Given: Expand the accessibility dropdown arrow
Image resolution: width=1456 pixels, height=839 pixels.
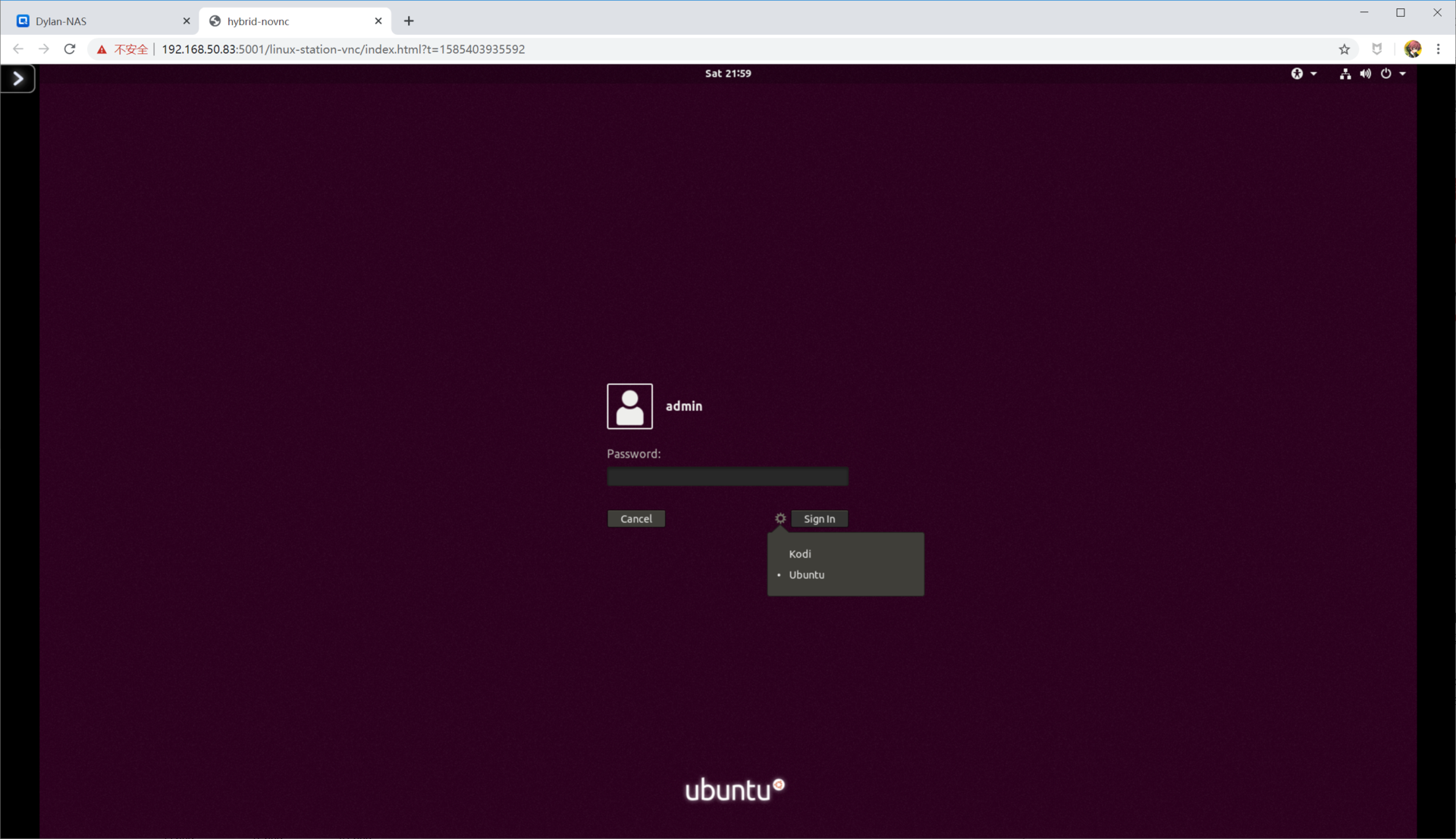Looking at the screenshot, I should (x=1313, y=74).
